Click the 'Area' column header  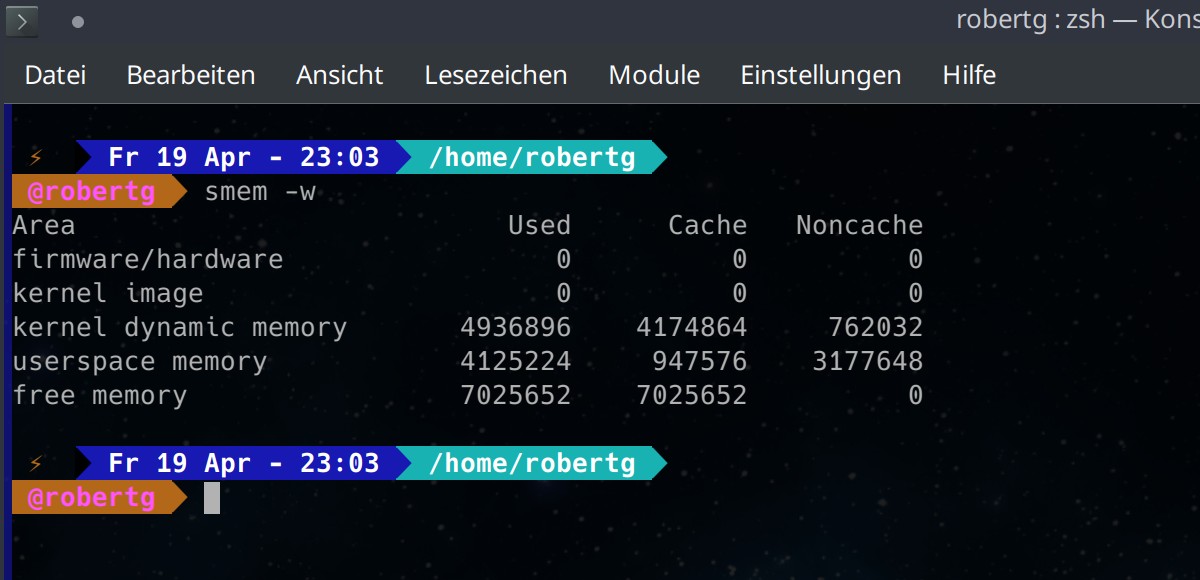(x=44, y=225)
